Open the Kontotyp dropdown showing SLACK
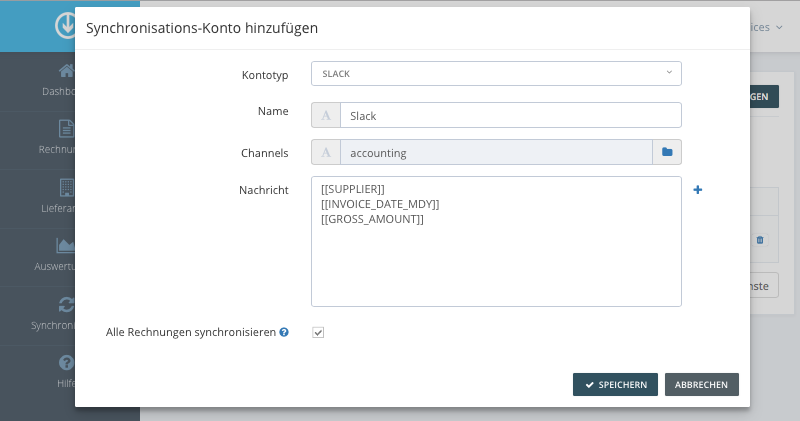The image size is (800, 421). [x=496, y=73]
